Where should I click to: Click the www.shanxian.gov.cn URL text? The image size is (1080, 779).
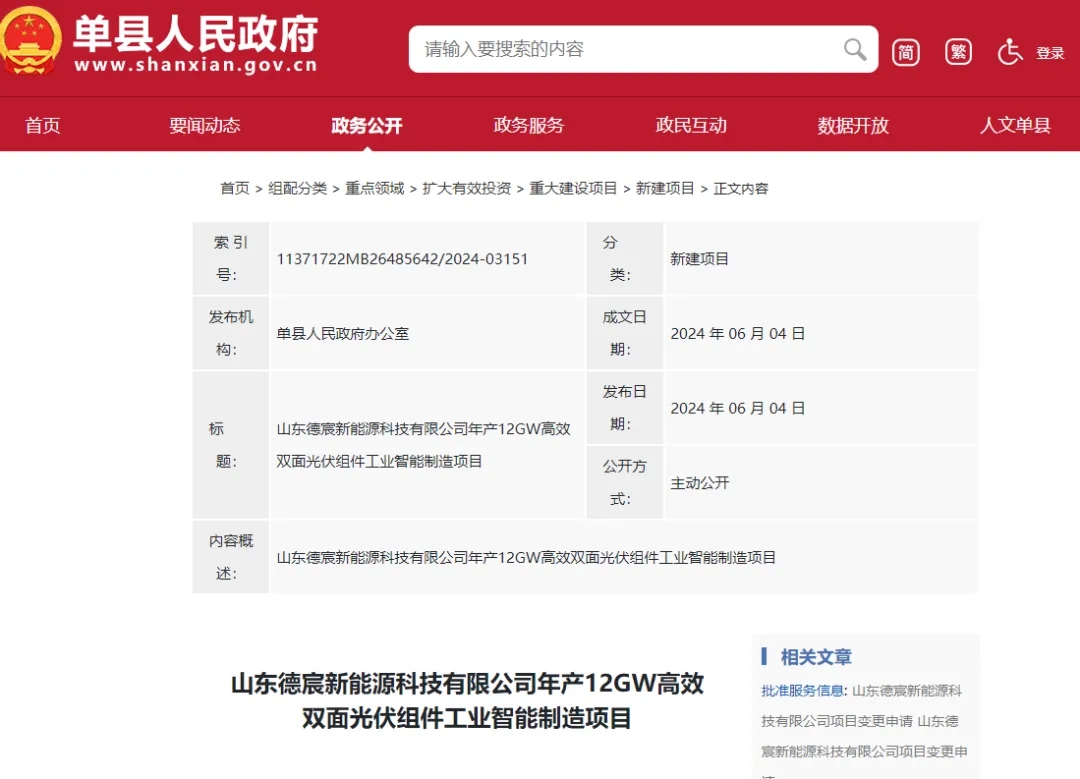(196, 65)
